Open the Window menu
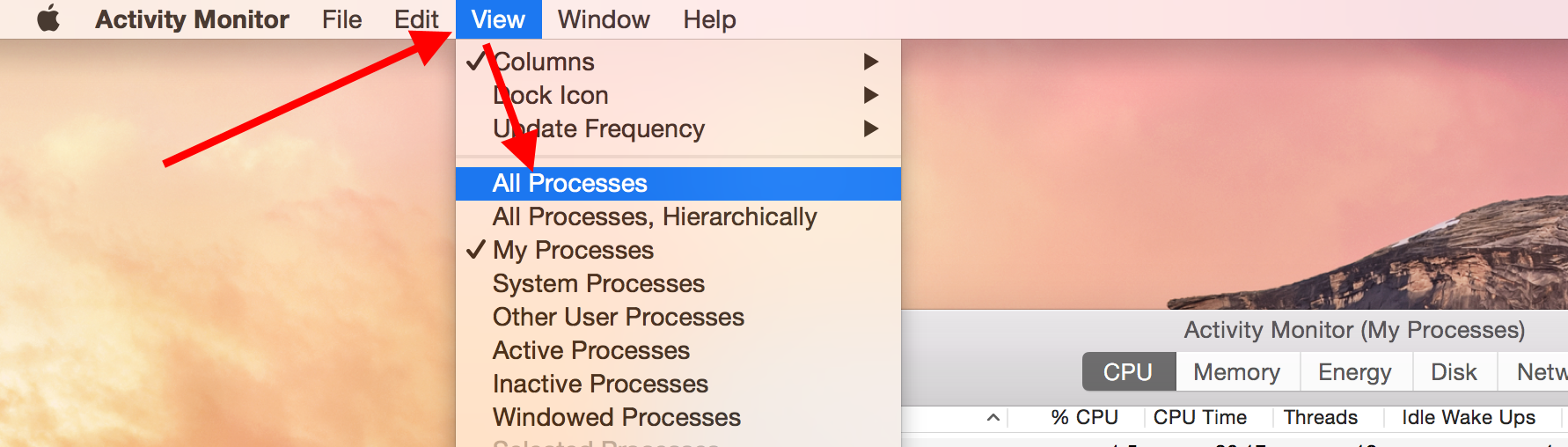This screenshot has height=447, width=1568. click(x=604, y=19)
